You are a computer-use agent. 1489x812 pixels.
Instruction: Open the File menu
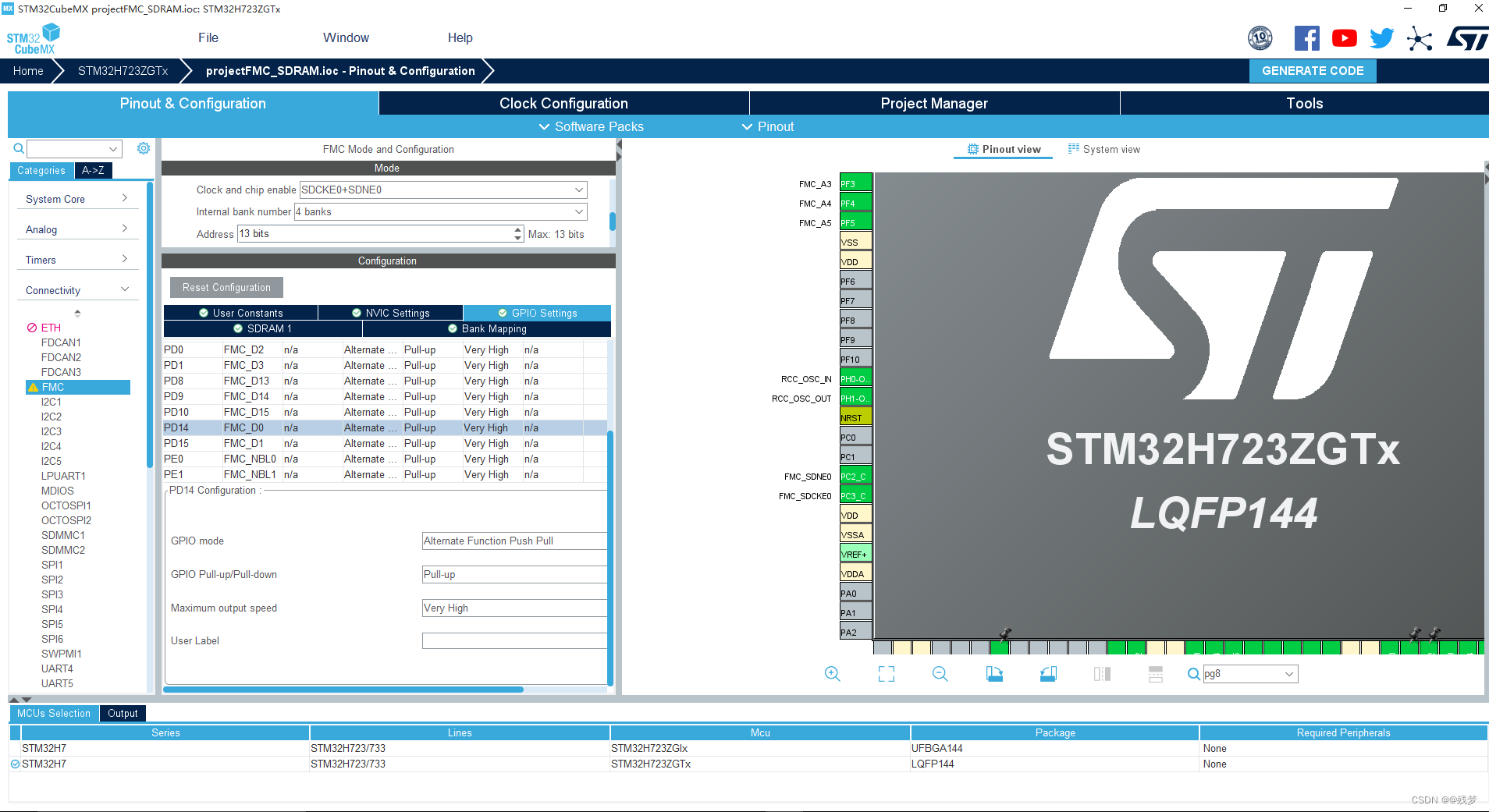pos(208,37)
